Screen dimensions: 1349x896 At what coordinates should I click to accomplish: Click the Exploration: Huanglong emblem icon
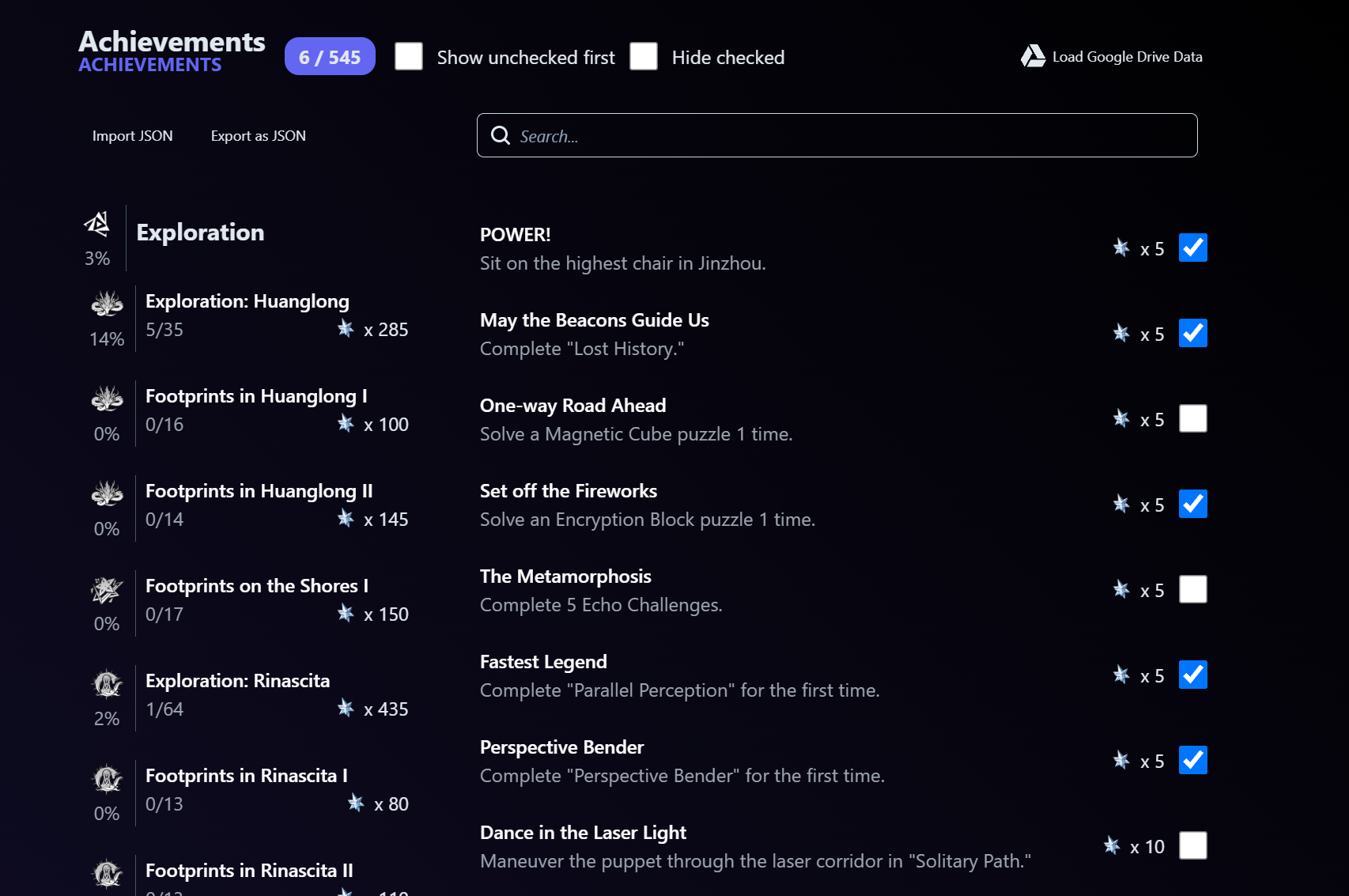[108, 304]
